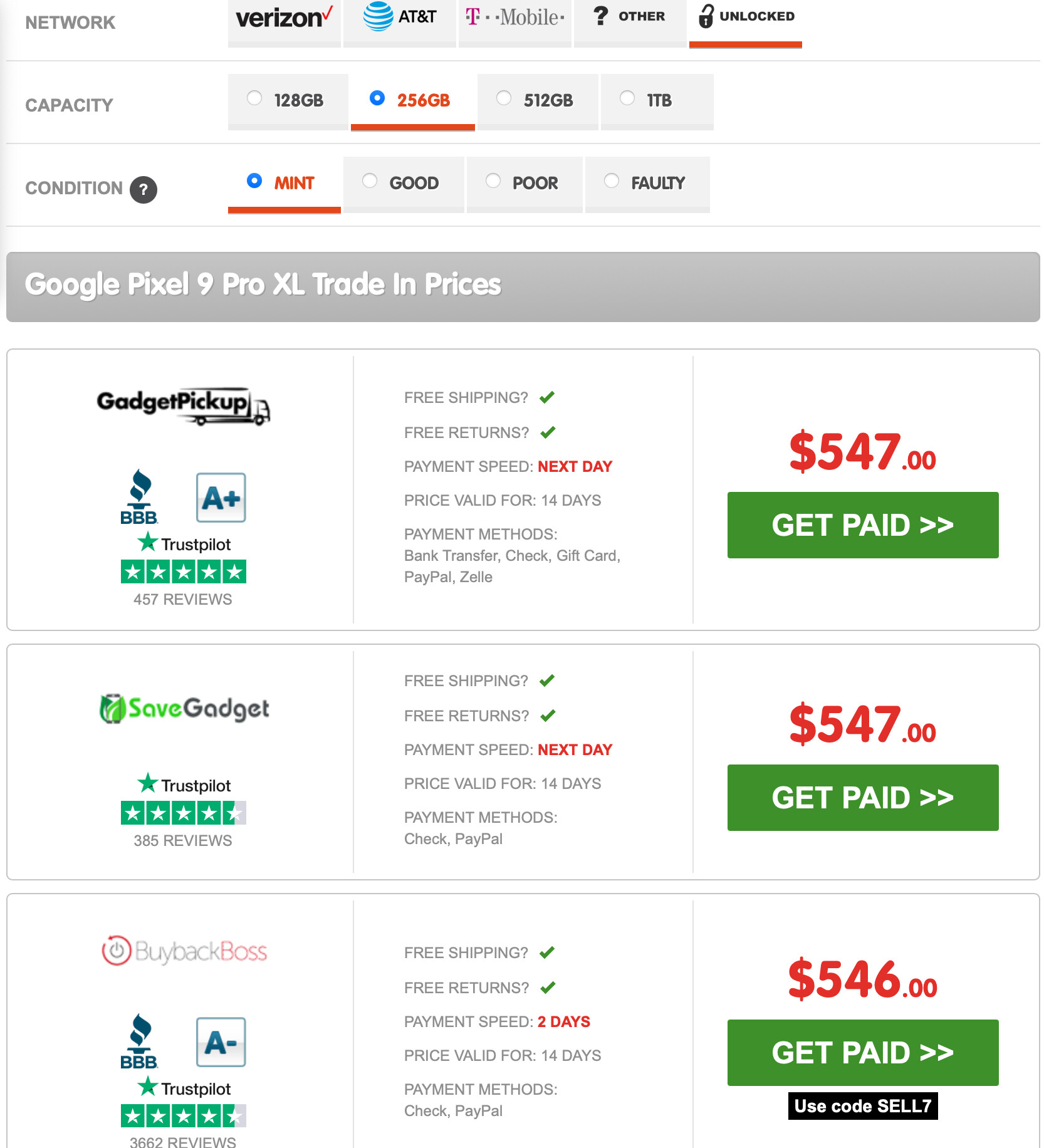
Task: Click GET PAID for SaveGadget offer
Action: (862, 798)
